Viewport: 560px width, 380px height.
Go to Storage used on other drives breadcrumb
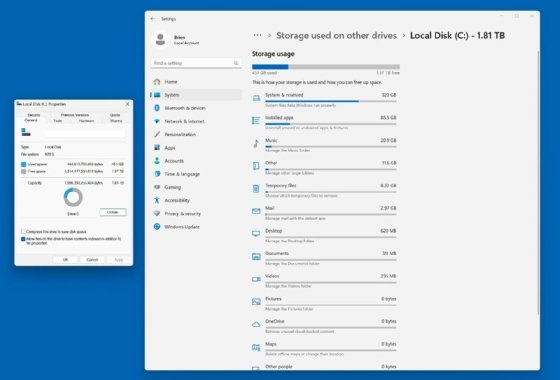[336, 36]
